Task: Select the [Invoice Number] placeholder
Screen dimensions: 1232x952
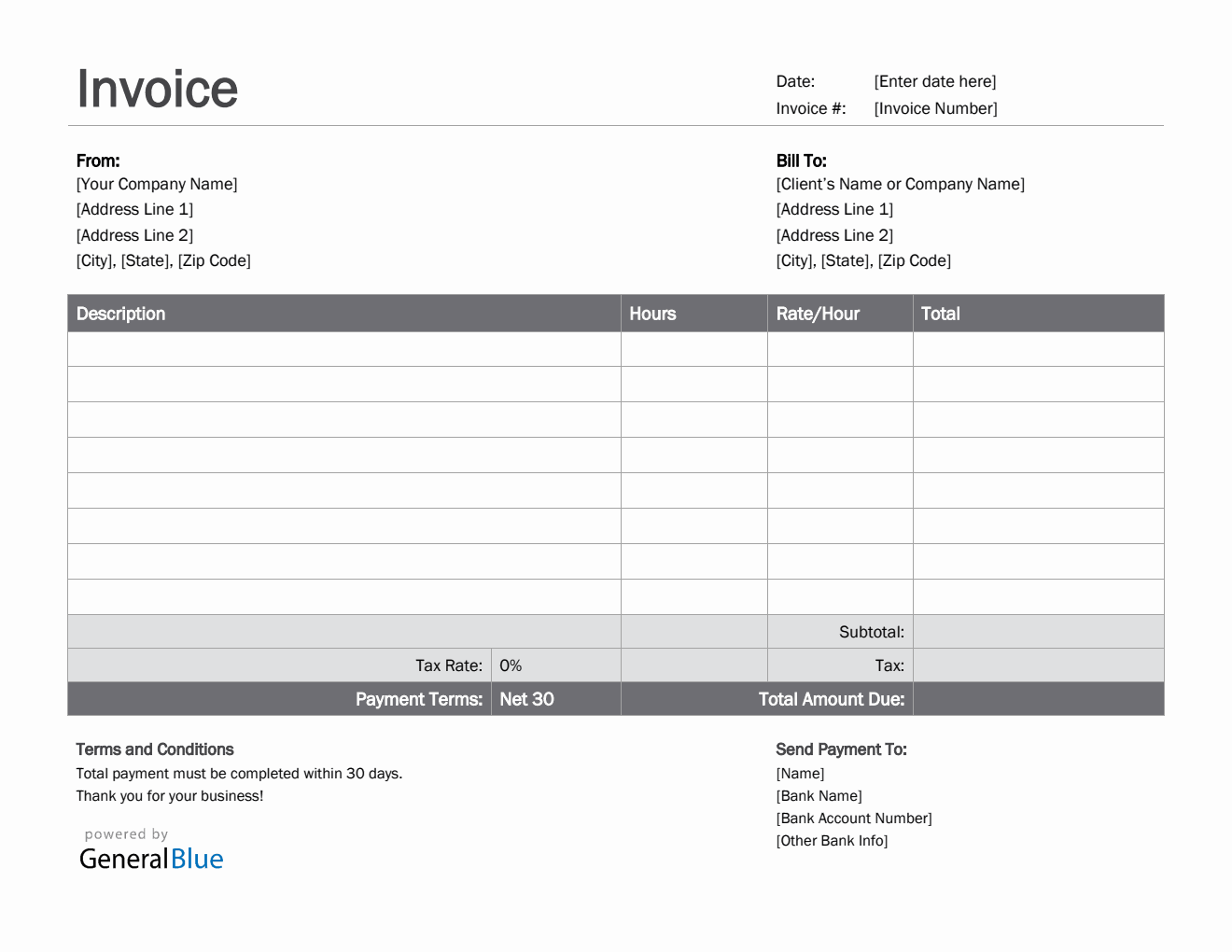Action: pyautogui.click(x=935, y=108)
